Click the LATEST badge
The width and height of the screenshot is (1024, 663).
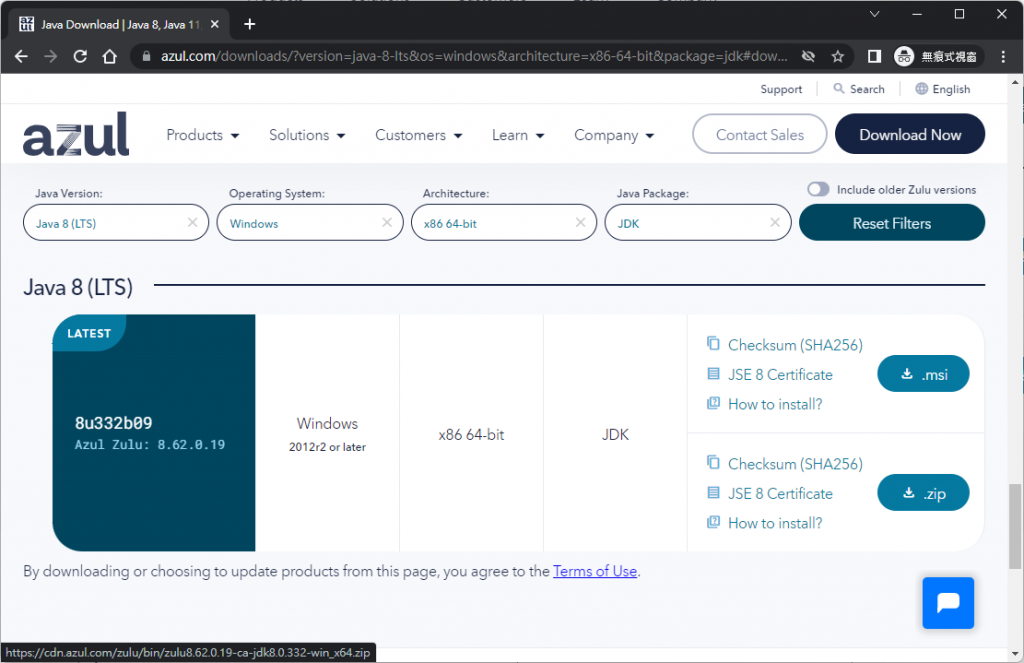point(89,333)
